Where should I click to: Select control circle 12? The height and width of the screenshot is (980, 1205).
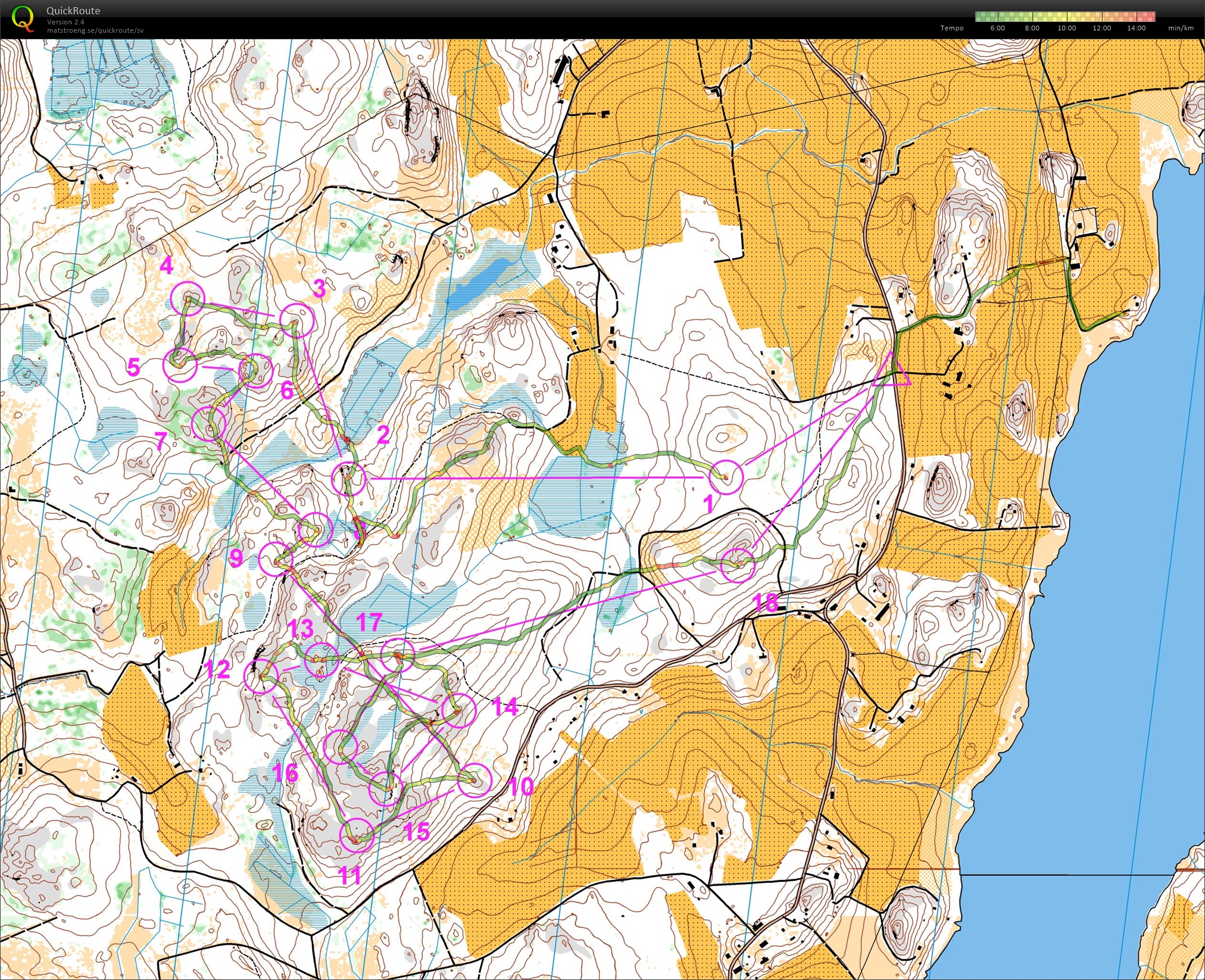click(261, 676)
